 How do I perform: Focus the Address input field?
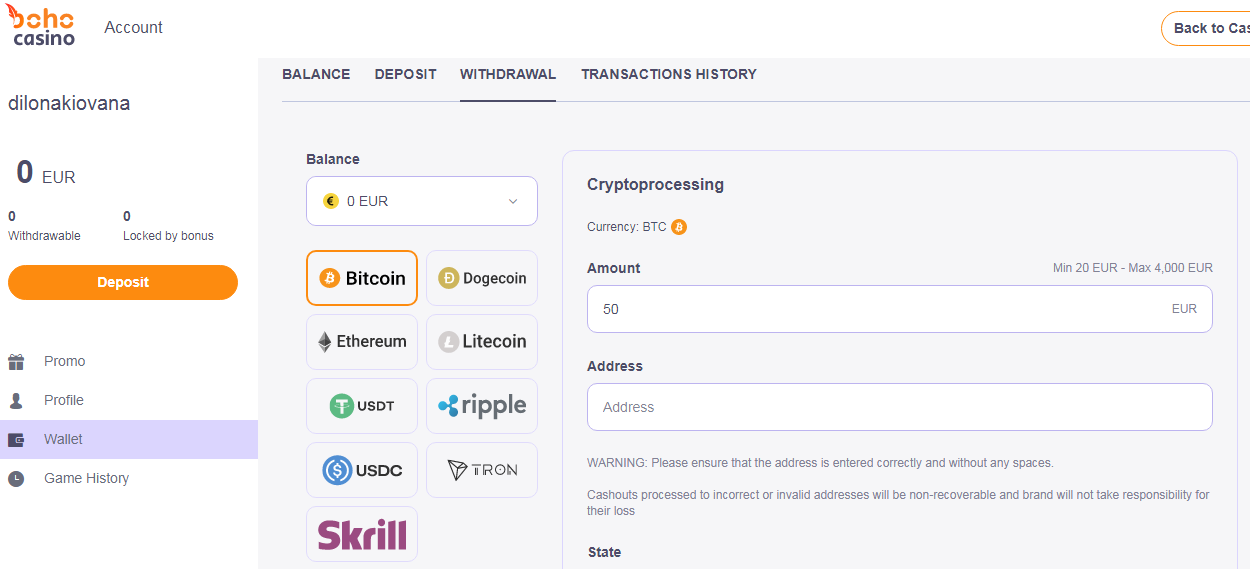[x=900, y=407]
